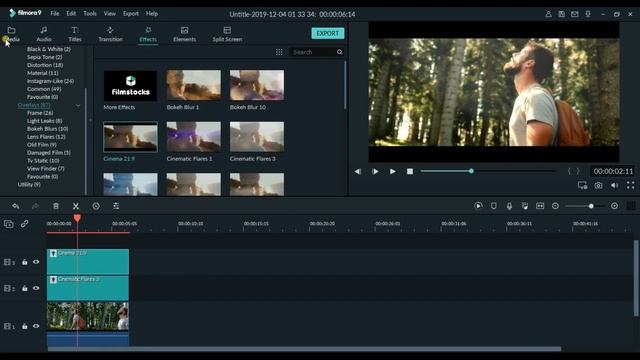
Task: Hide track 1 with eye icon
Action: tap(36, 326)
